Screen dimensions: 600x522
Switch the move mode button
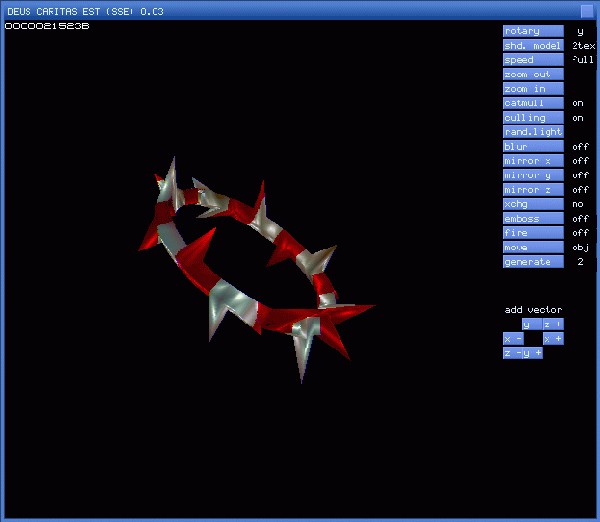click(x=533, y=247)
